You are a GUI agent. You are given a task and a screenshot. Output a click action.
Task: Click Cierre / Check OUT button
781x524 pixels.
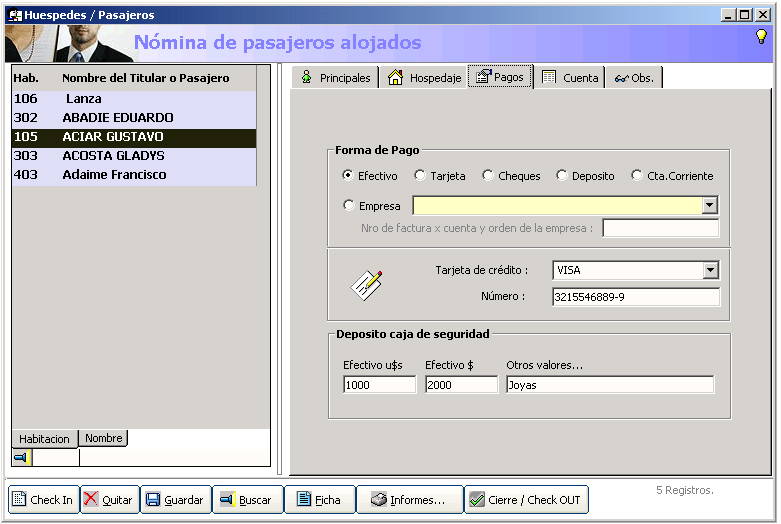coord(526,500)
